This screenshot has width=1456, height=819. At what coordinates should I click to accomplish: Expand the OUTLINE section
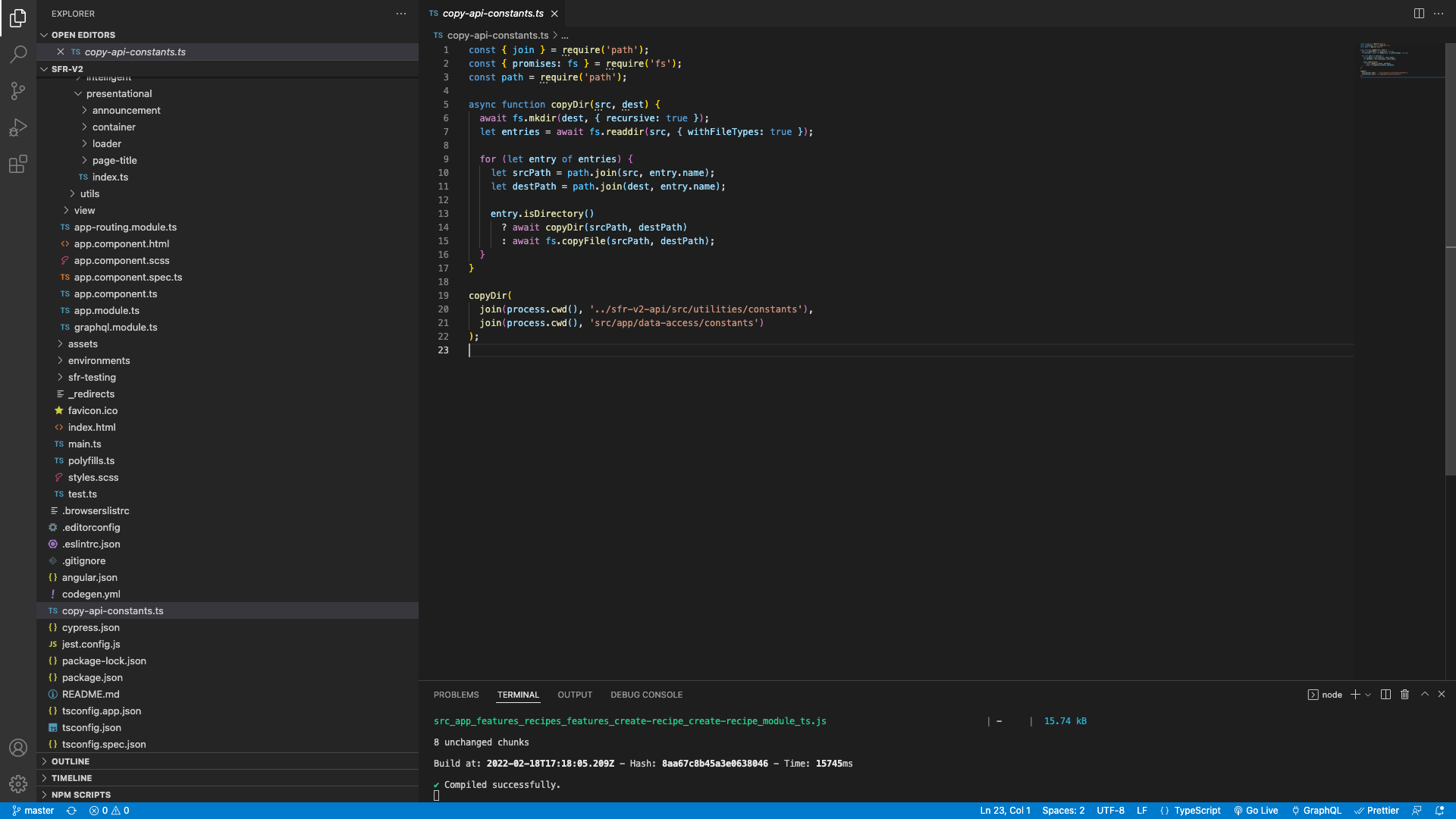tap(71, 761)
